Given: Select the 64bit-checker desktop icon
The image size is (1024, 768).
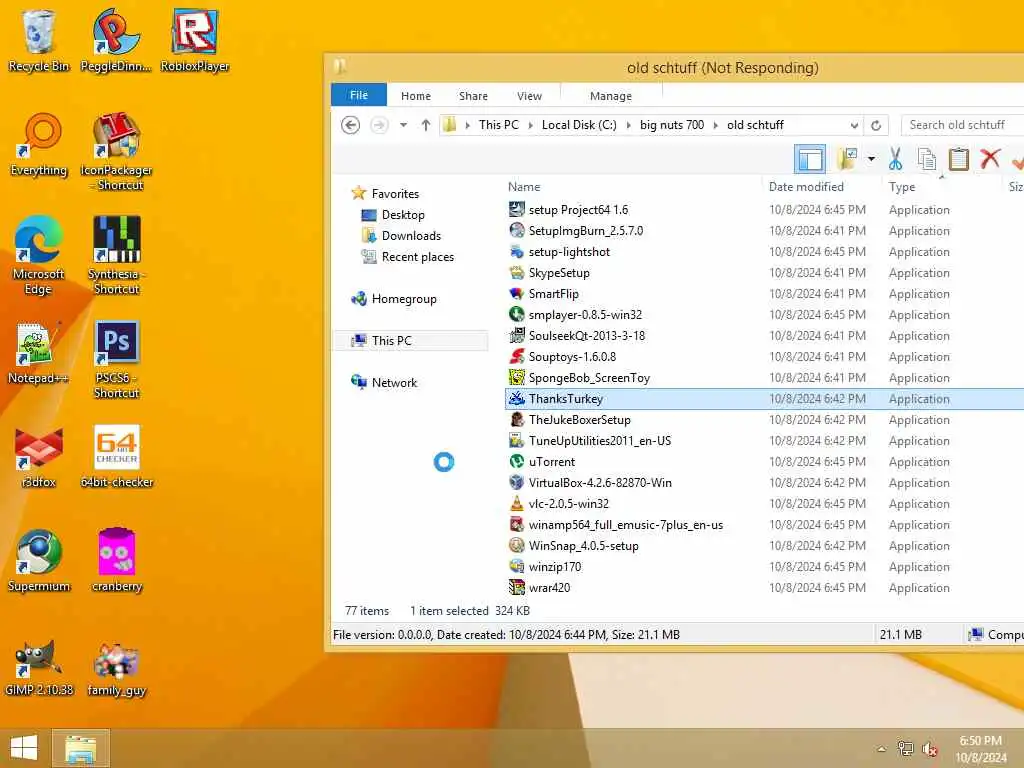Looking at the screenshot, I should point(116,456).
